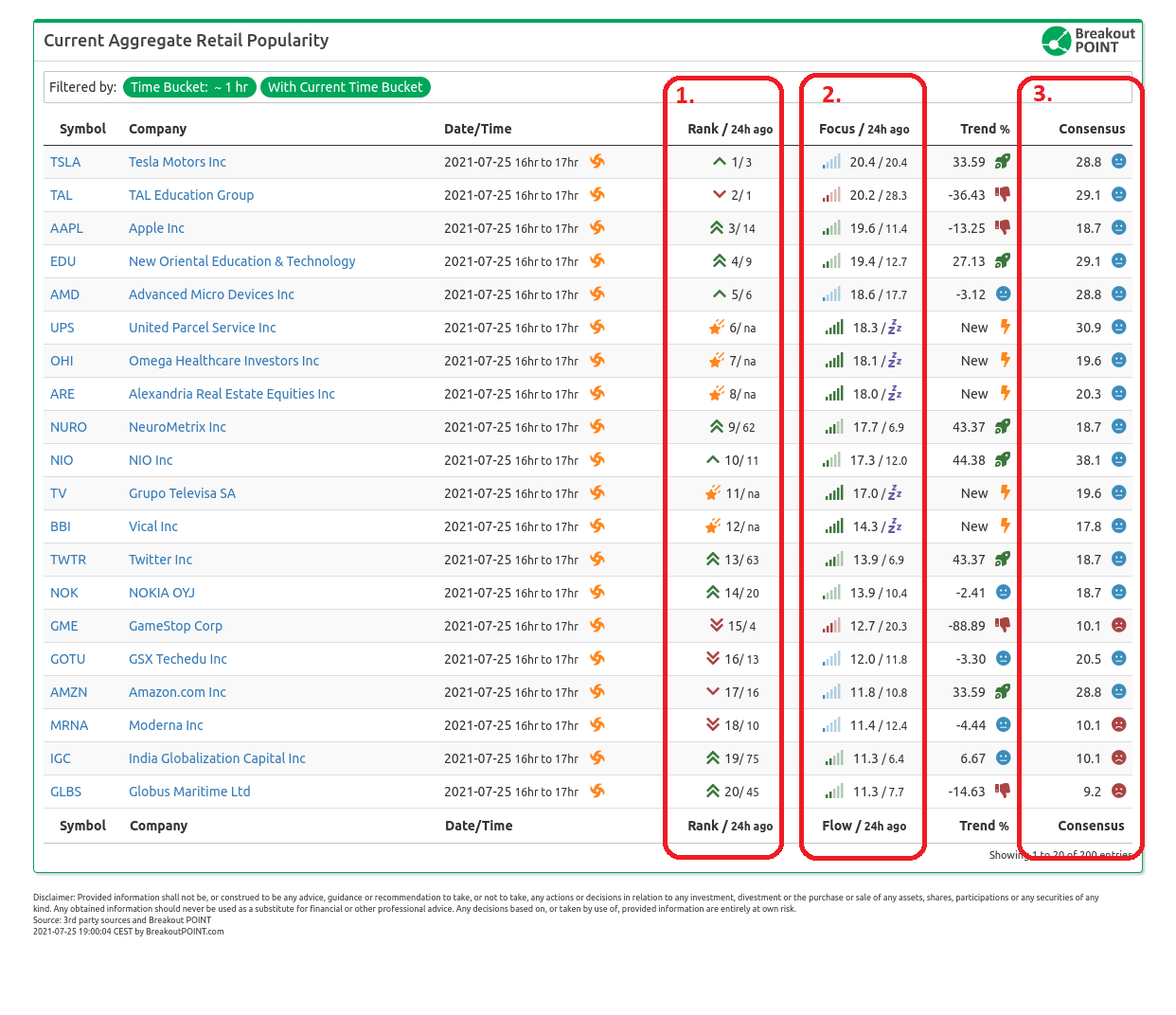
Task: Open the NOKIA OYJ link
Action: [162, 593]
